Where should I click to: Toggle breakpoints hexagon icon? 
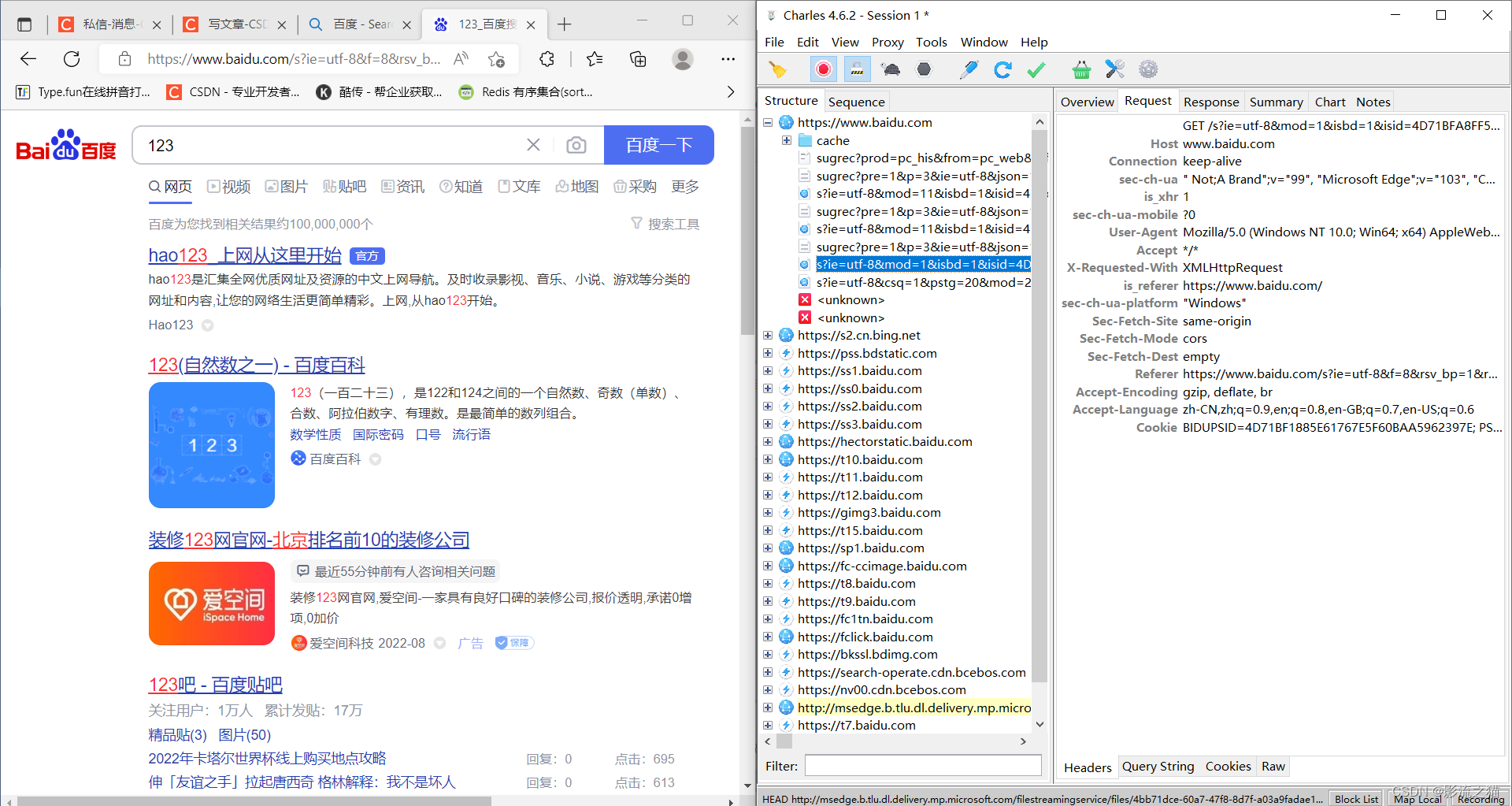click(924, 70)
